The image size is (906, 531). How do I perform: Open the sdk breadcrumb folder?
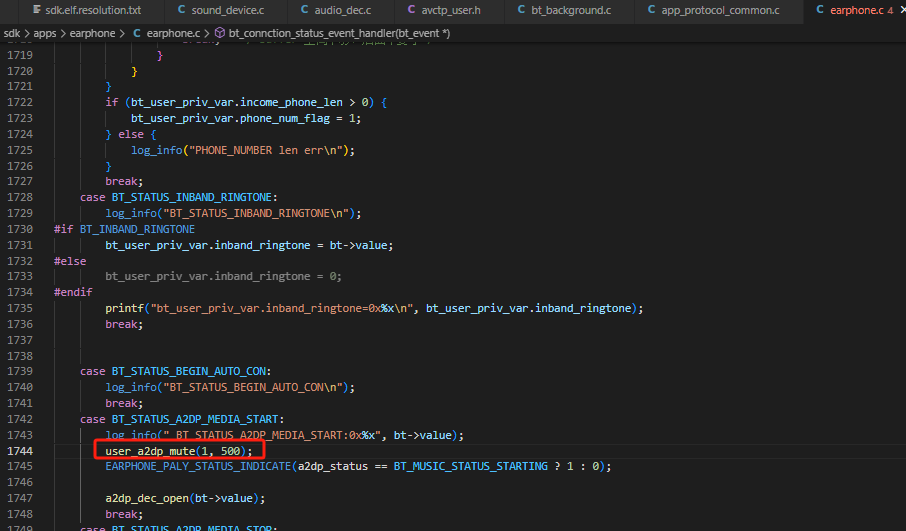(12, 34)
